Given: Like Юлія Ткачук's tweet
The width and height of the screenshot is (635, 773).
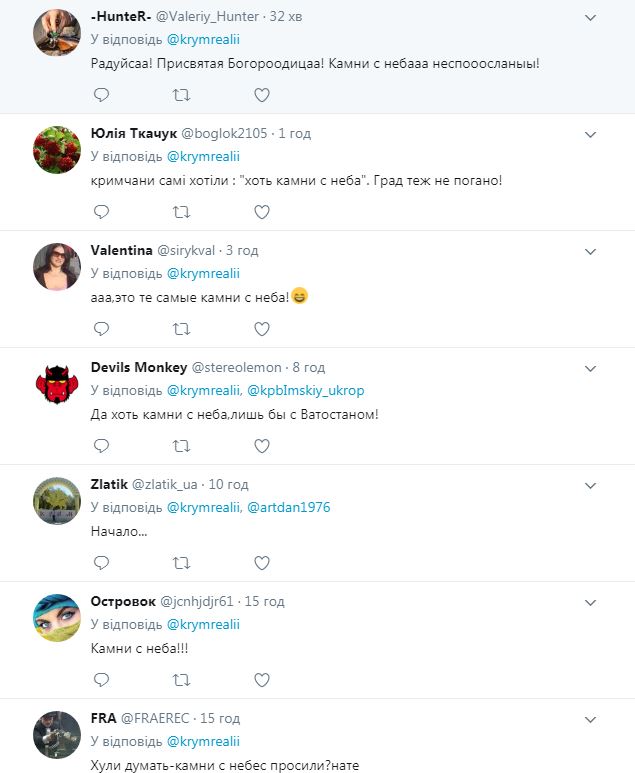Looking at the screenshot, I should click(262, 212).
